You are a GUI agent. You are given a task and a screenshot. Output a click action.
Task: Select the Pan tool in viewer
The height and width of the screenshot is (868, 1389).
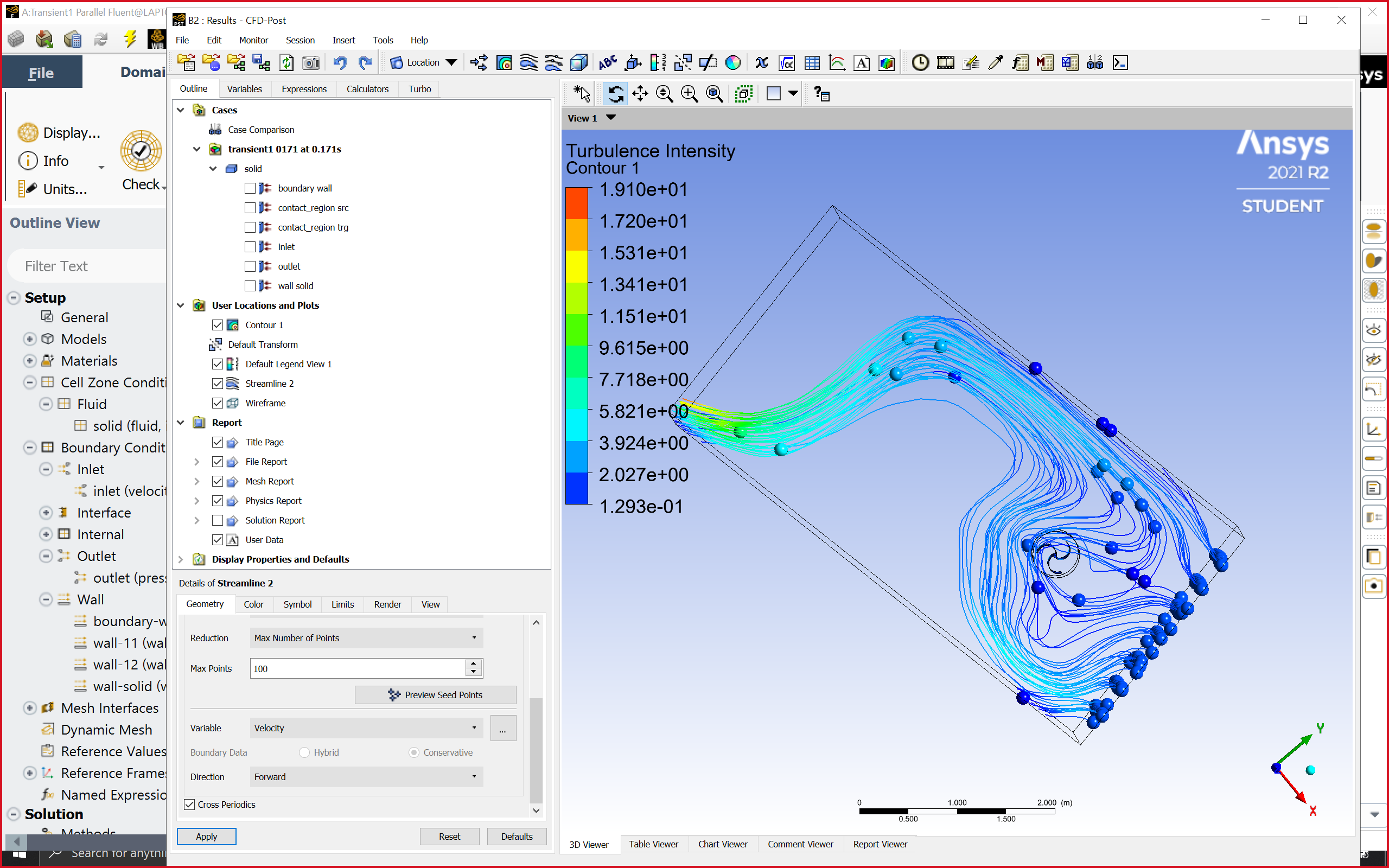pyautogui.click(x=640, y=93)
